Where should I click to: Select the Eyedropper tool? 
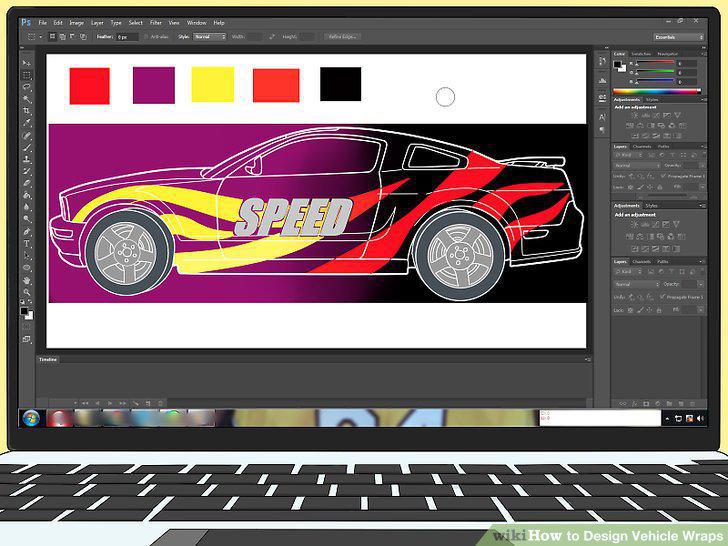point(27,123)
